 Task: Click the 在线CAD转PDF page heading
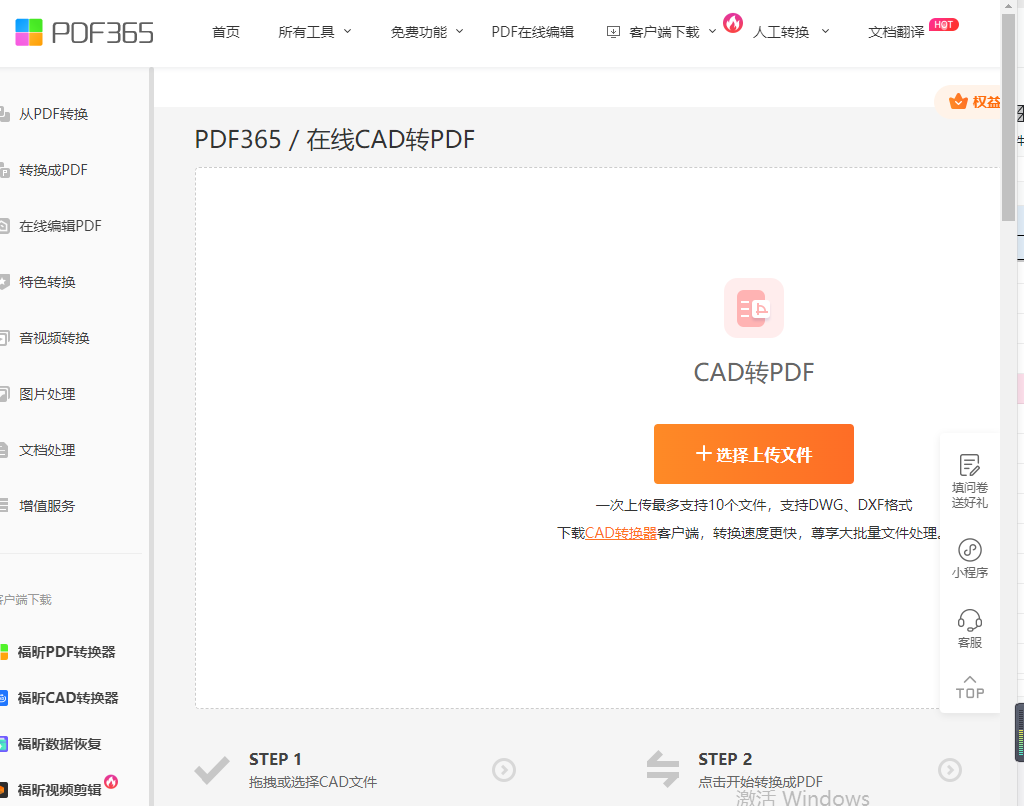391,139
